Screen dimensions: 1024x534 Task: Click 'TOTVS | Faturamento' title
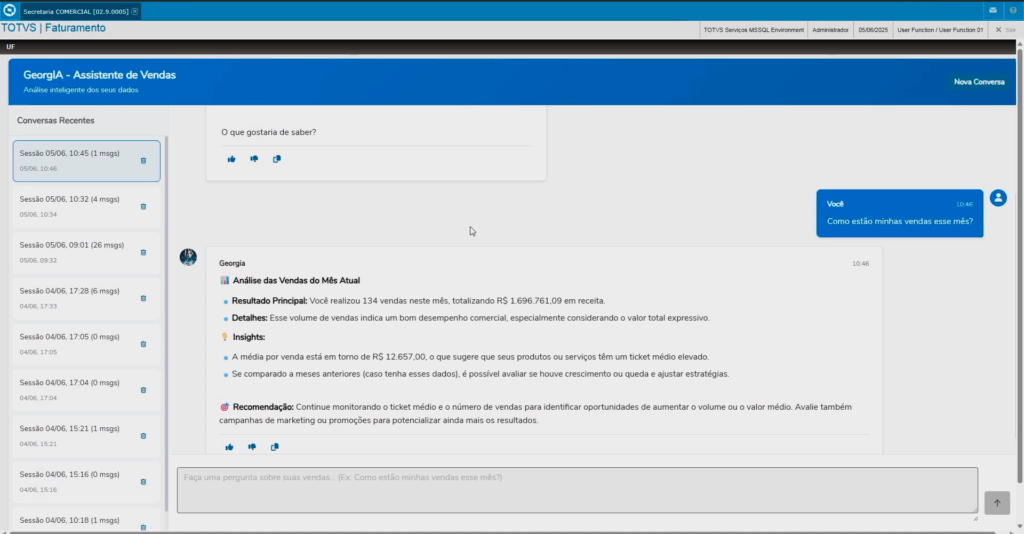pyautogui.click(x=54, y=28)
